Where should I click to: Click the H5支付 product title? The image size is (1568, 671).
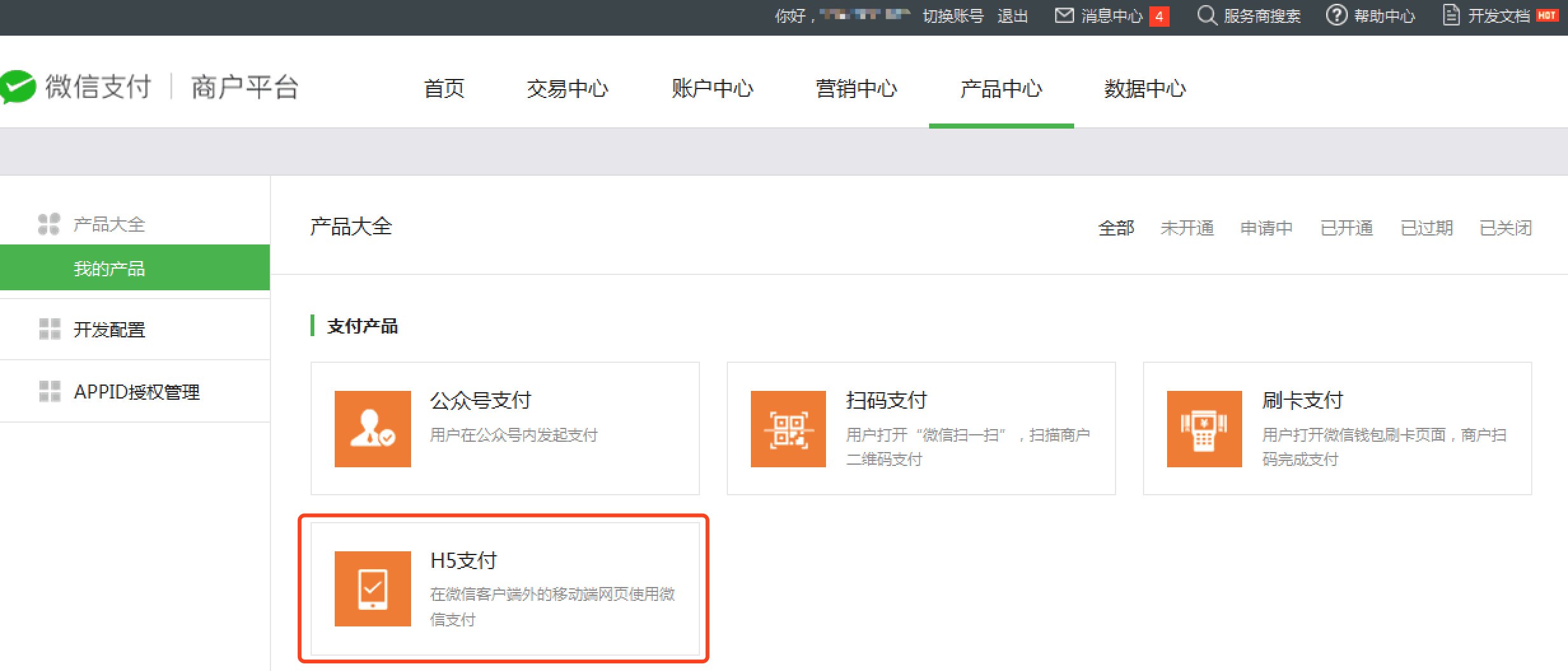[x=463, y=560]
